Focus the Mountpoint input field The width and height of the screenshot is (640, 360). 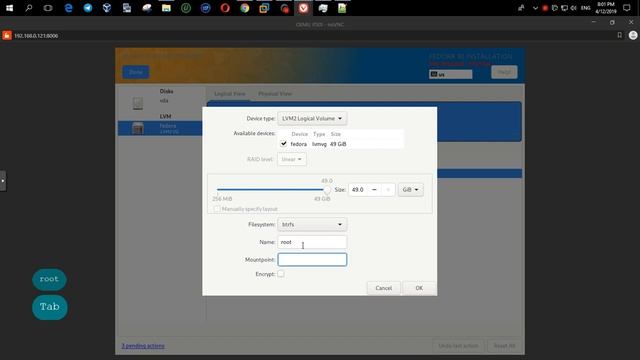[312, 260]
